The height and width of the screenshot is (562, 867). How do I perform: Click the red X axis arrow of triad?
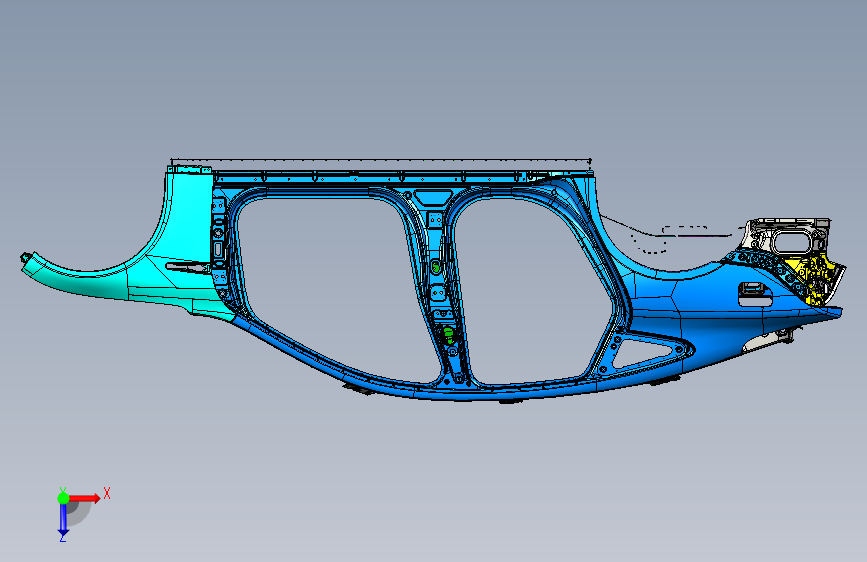click(x=84, y=498)
